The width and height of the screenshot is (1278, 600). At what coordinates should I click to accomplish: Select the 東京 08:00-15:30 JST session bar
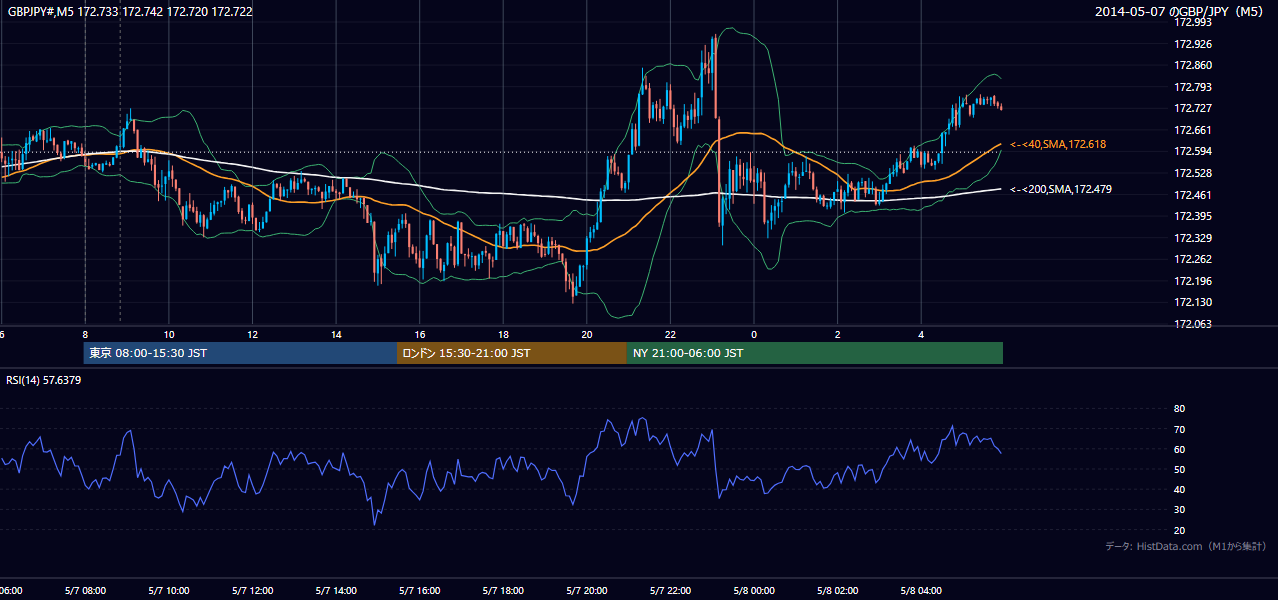point(240,353)
